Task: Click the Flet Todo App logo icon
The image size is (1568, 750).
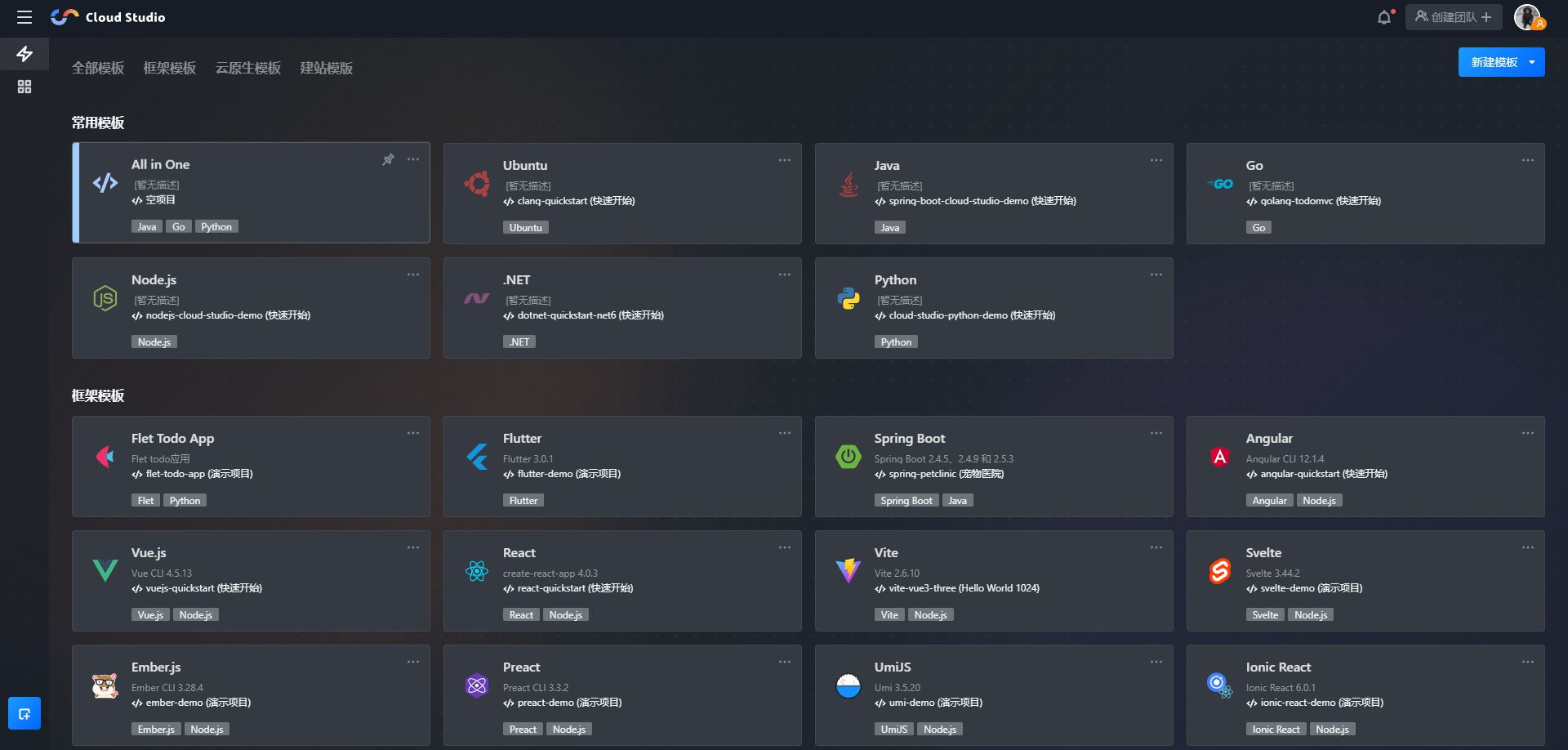Action: [105, 457]
